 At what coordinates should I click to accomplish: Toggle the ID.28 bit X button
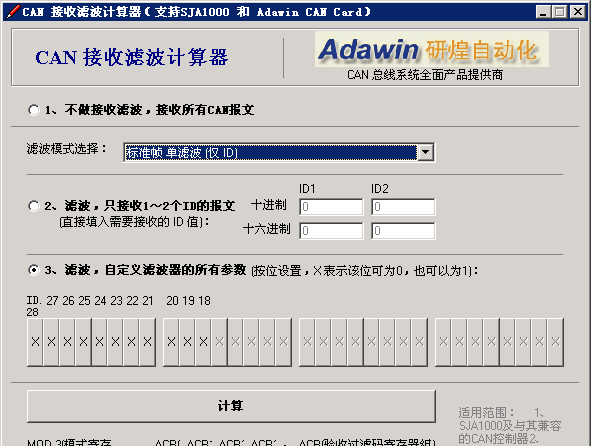(35, 342)
